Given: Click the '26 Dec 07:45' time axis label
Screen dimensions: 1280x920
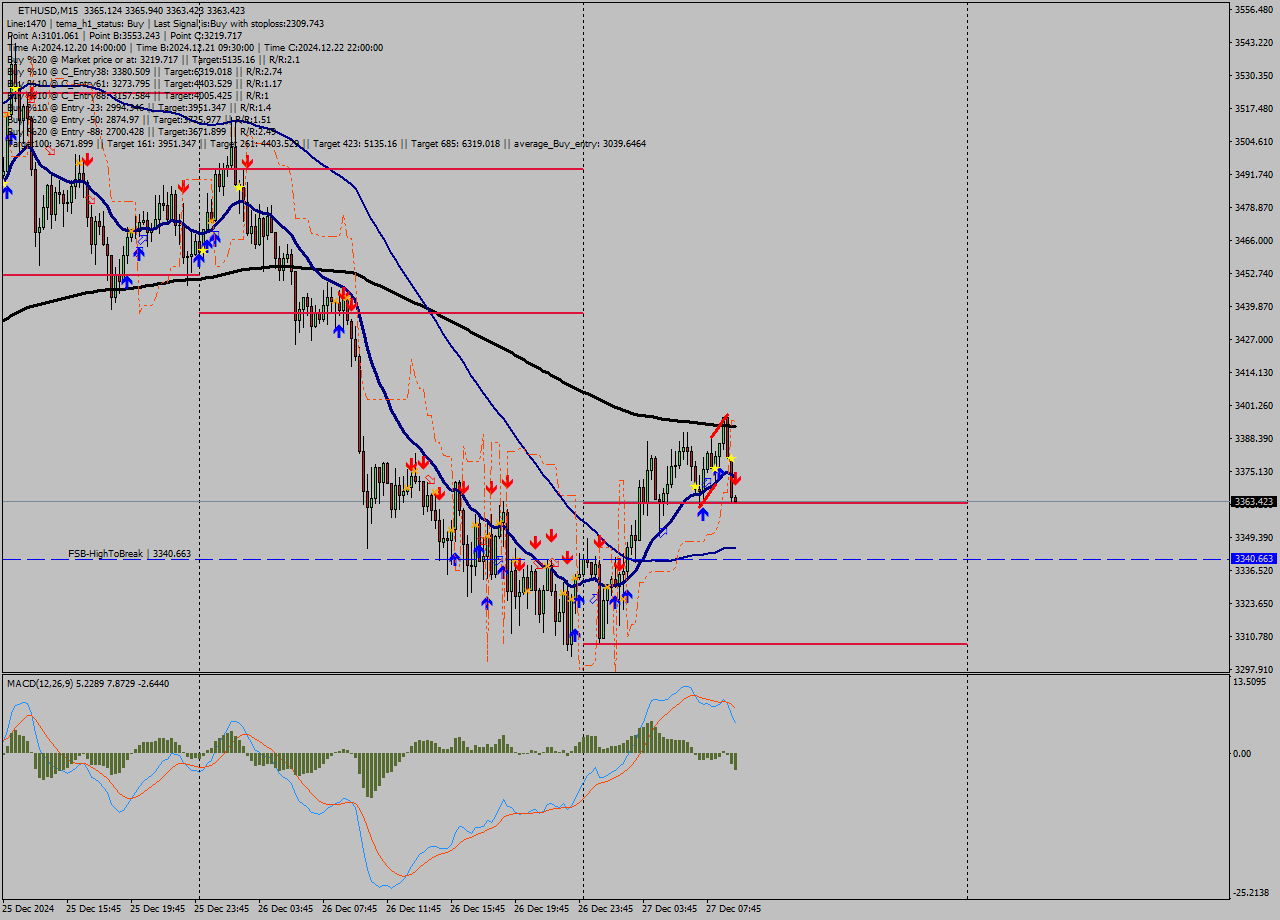Looking at the screenshot, I should (x=350, y=909).
